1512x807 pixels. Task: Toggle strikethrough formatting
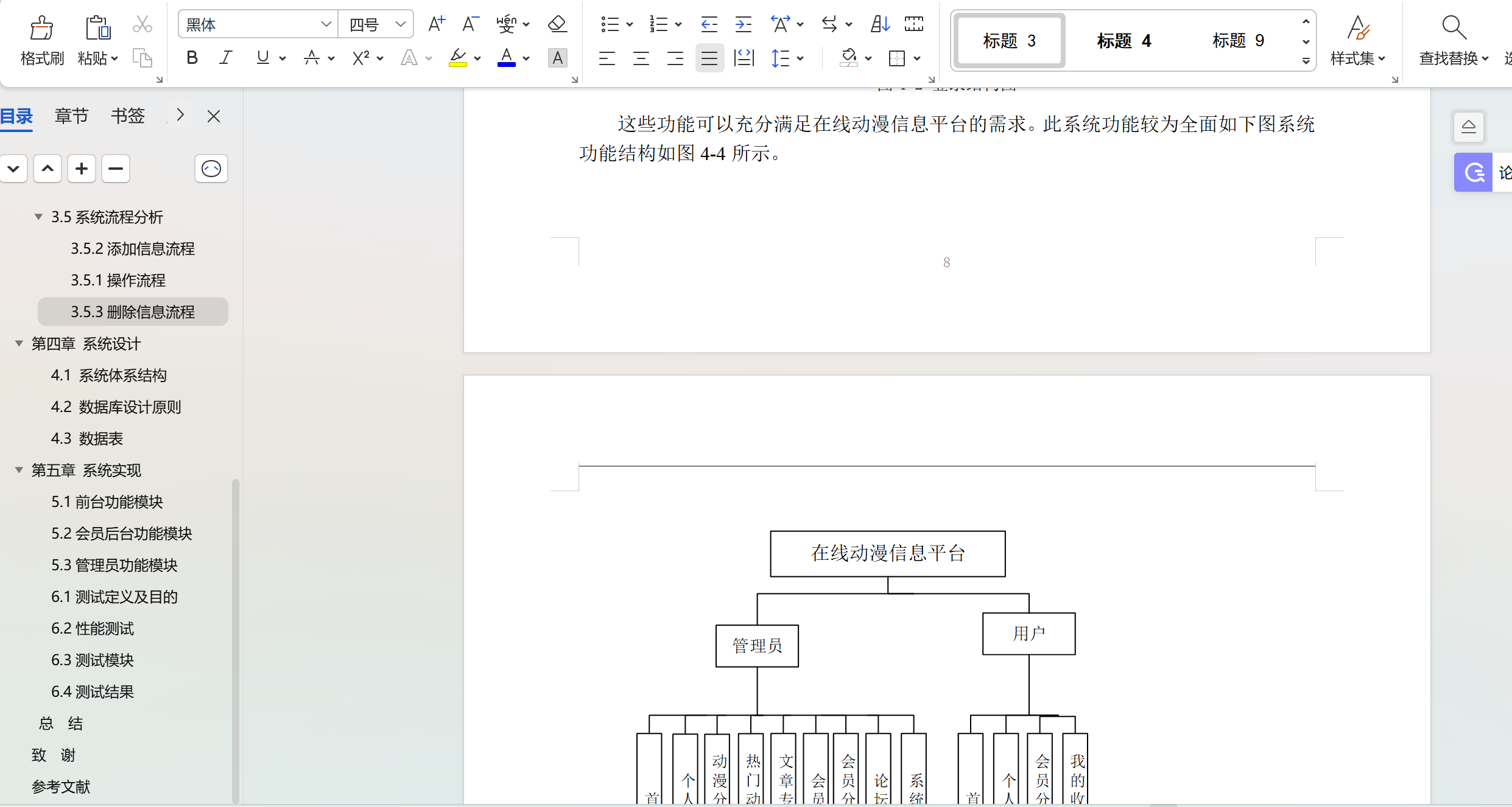coord(312,58)
